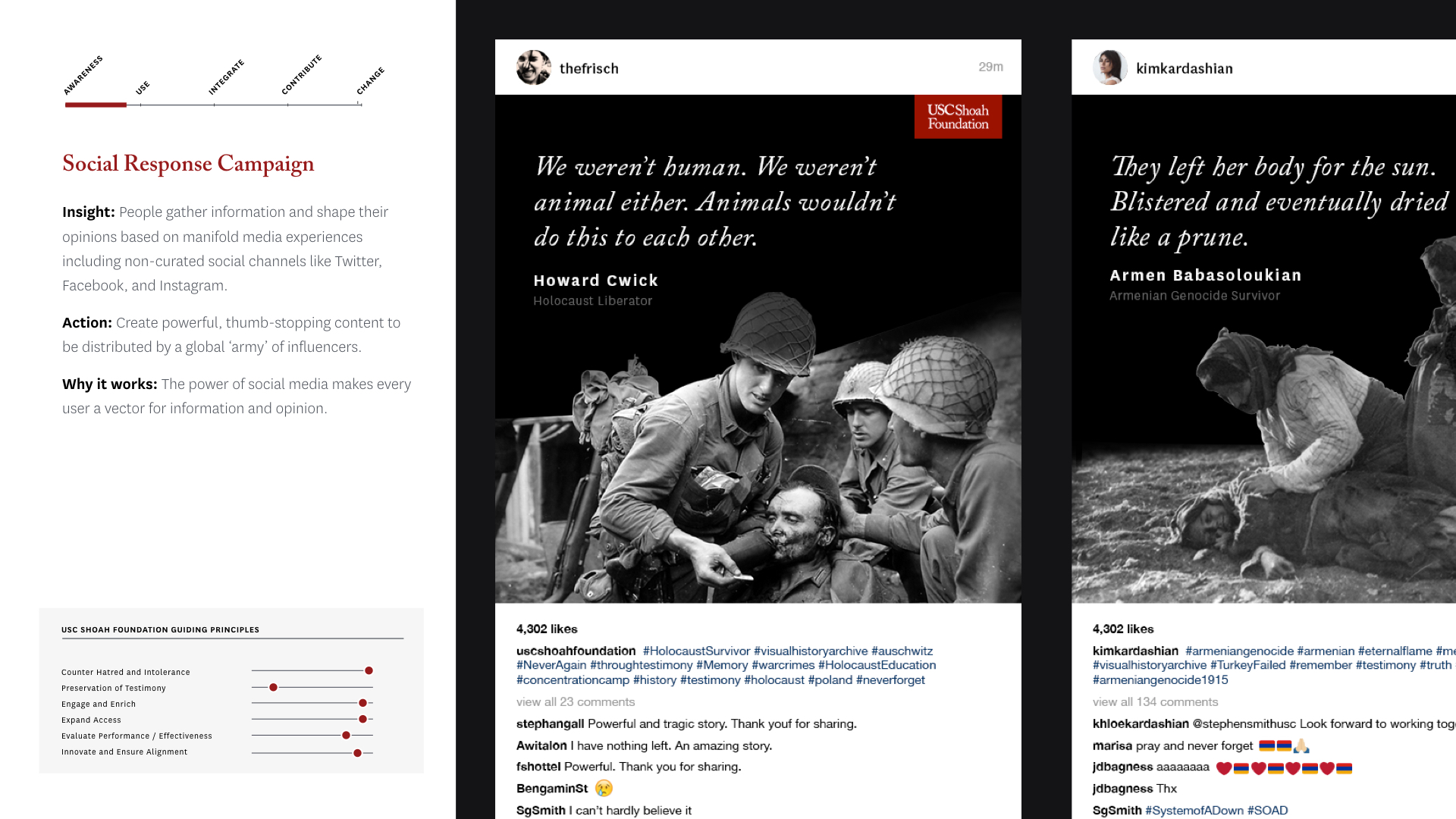Screen dimensions: 1456x819
Task: Open thefrisch profile avatar
Action: coord(534,67)
